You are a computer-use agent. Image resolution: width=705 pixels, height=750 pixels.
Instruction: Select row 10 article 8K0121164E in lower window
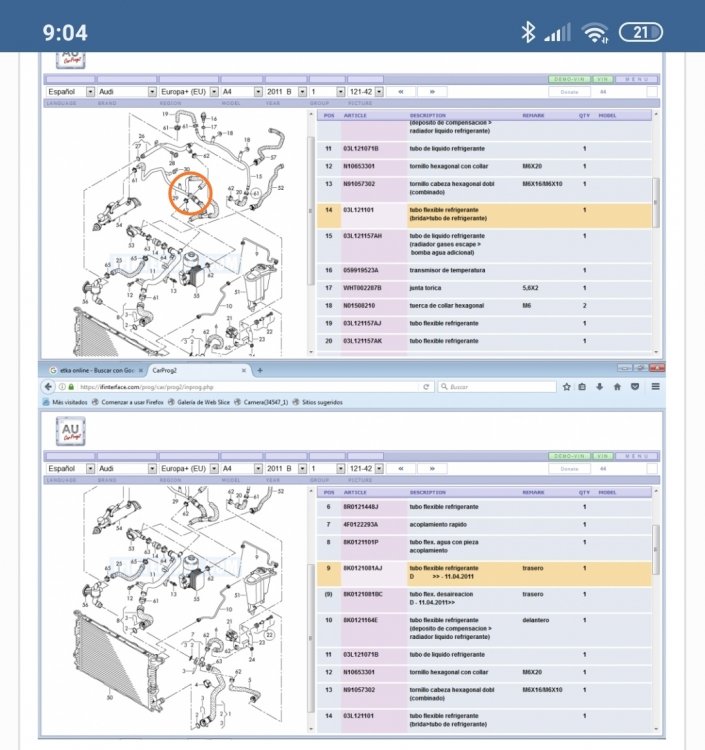tap(484, 629)
